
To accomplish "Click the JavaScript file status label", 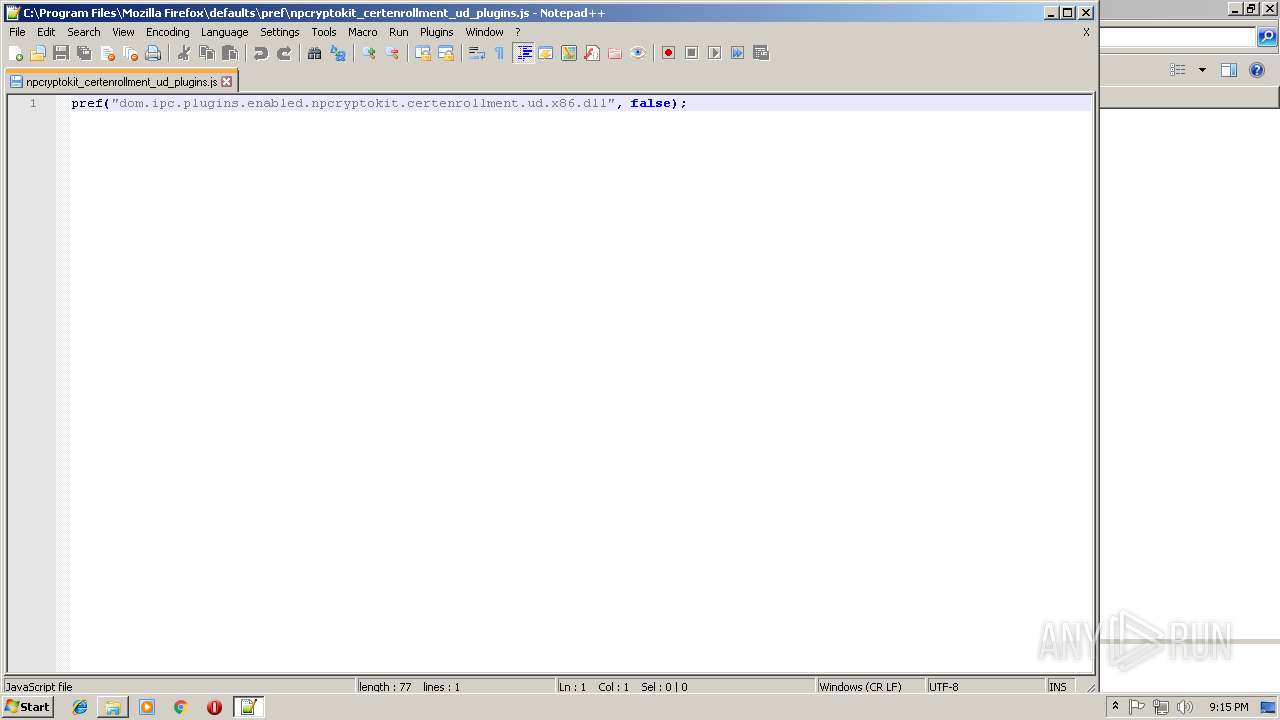I will coord(39,687).
